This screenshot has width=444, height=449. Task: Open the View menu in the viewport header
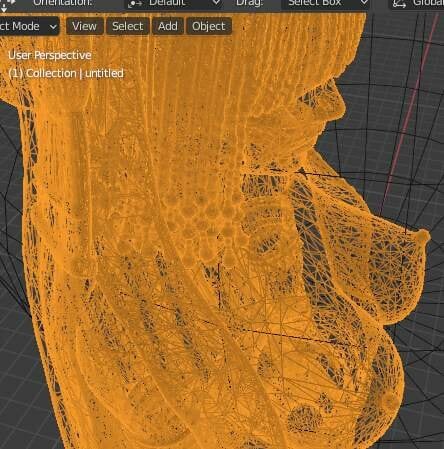coord(84,26)
